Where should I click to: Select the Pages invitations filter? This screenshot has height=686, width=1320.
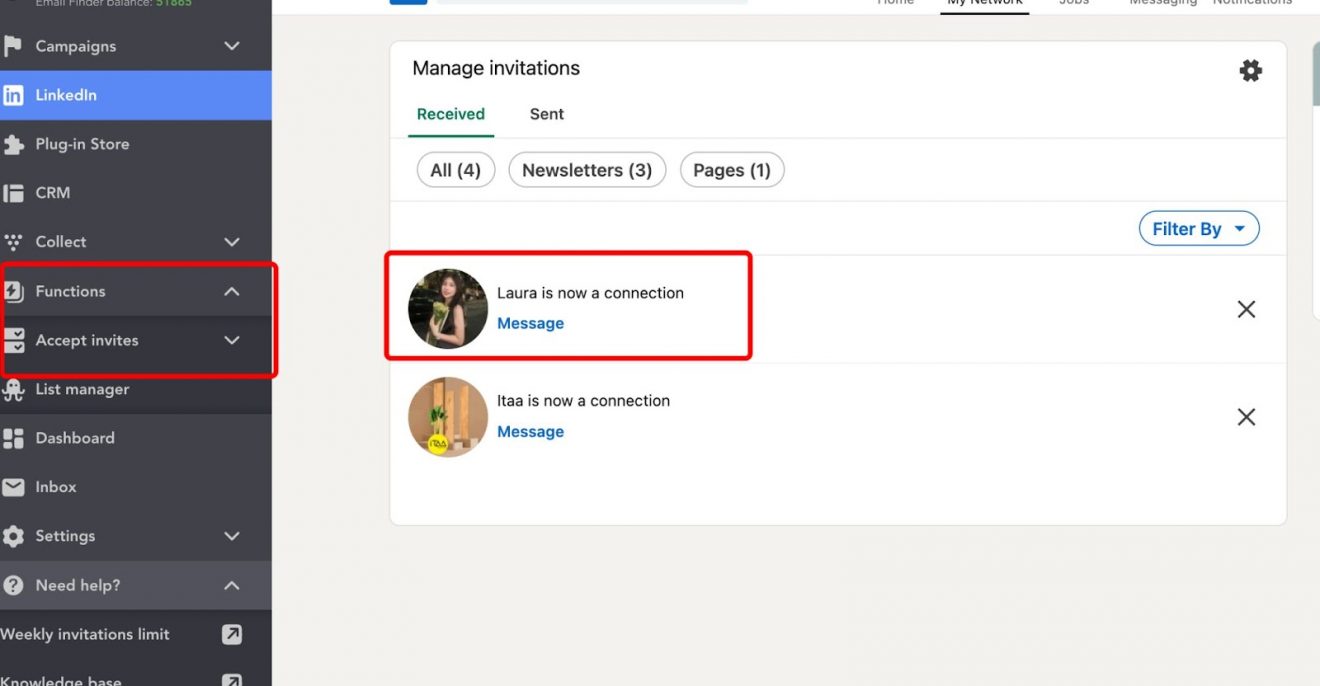732,170
